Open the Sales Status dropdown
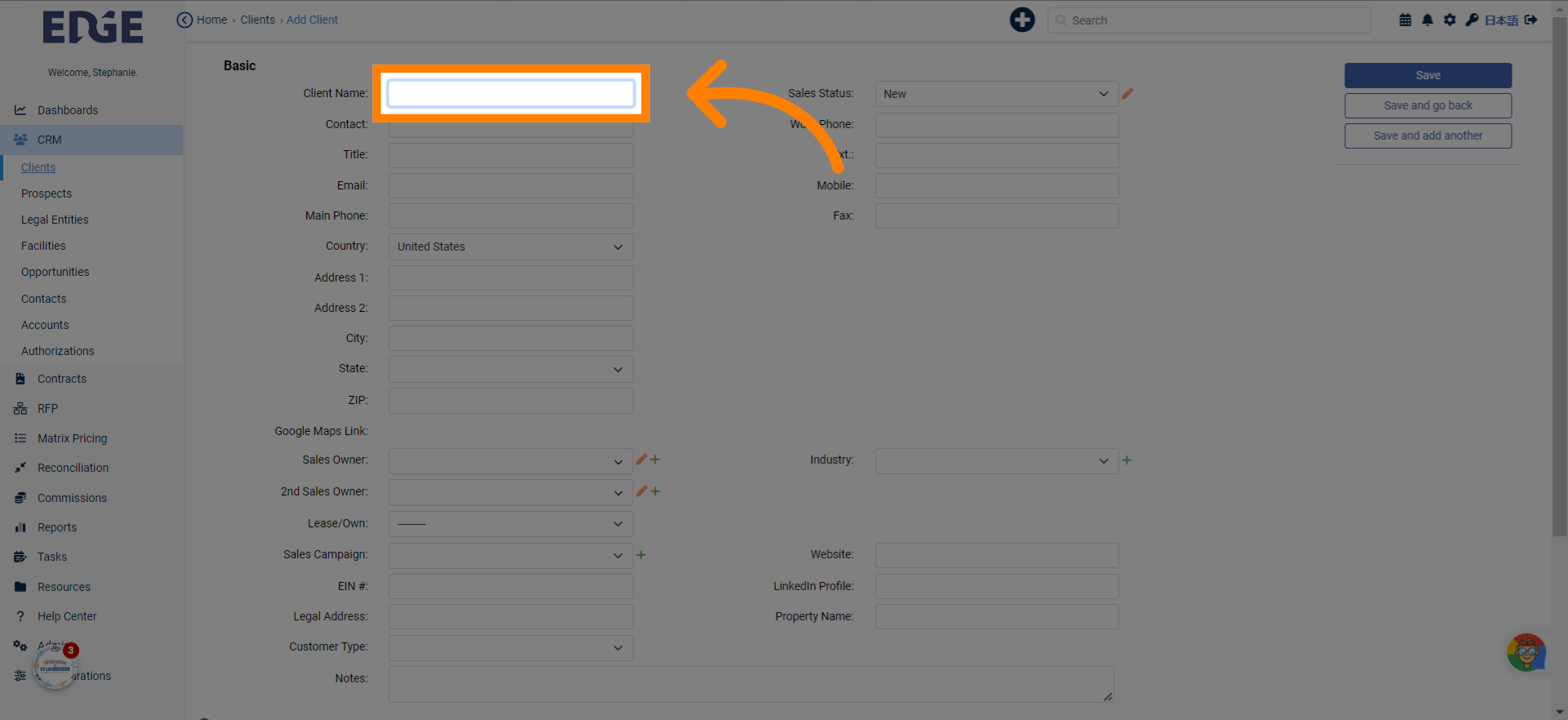 pyautogui.click(x=996, y=94)
